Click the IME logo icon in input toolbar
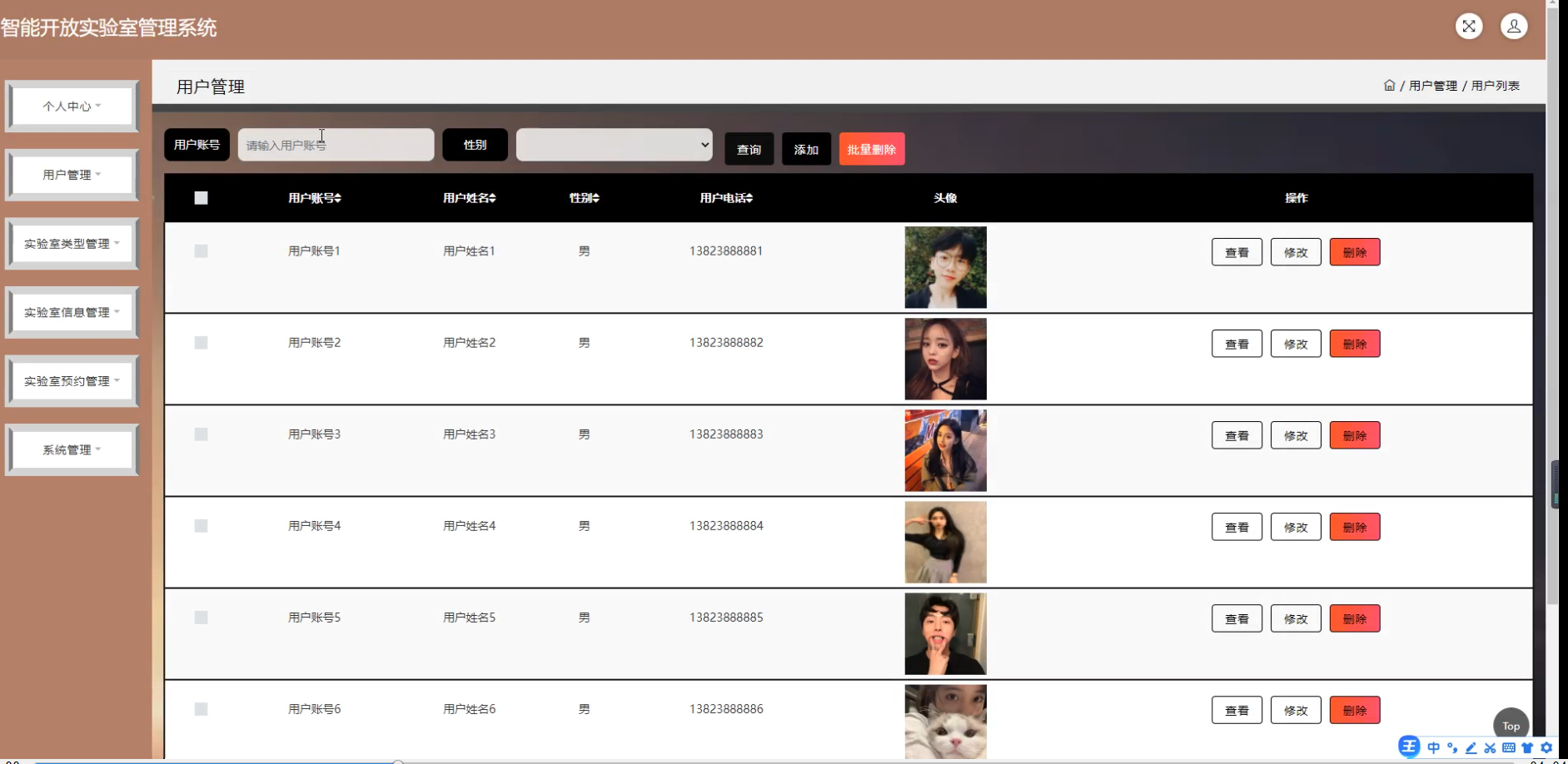The height and width of the screenshot is (764, 1568). [x=1409, y=747]
